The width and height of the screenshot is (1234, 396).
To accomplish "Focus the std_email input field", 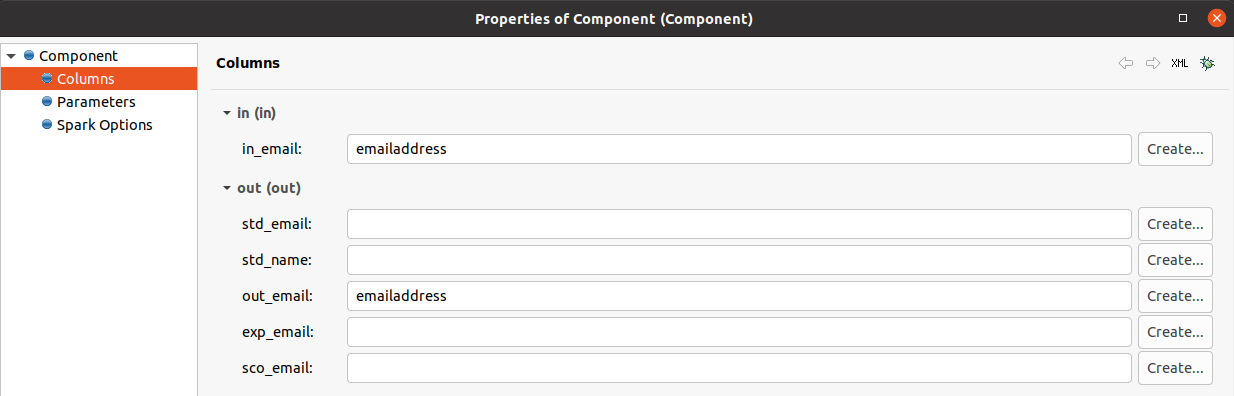I will pos(739,224).
